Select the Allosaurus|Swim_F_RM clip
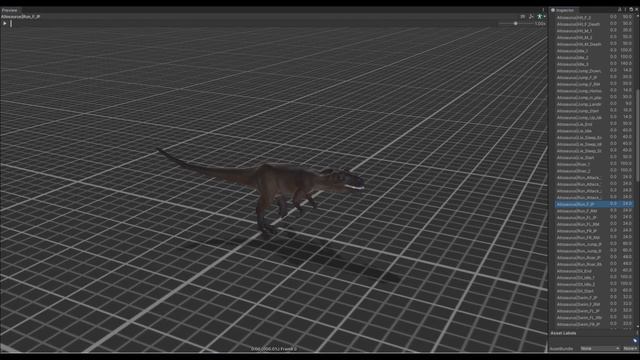 [x=594, y=304]
